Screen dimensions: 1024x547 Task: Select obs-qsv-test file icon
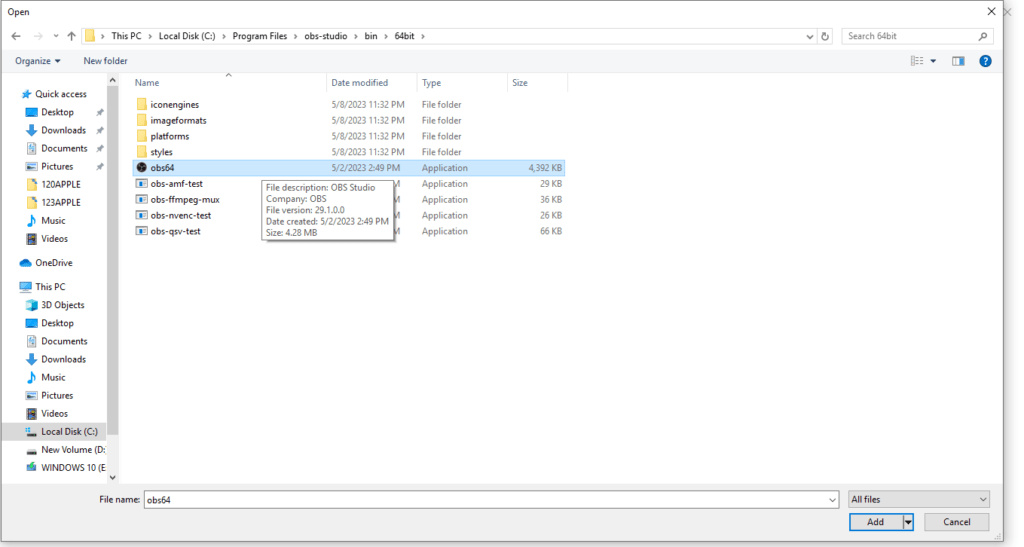point(142,231)
